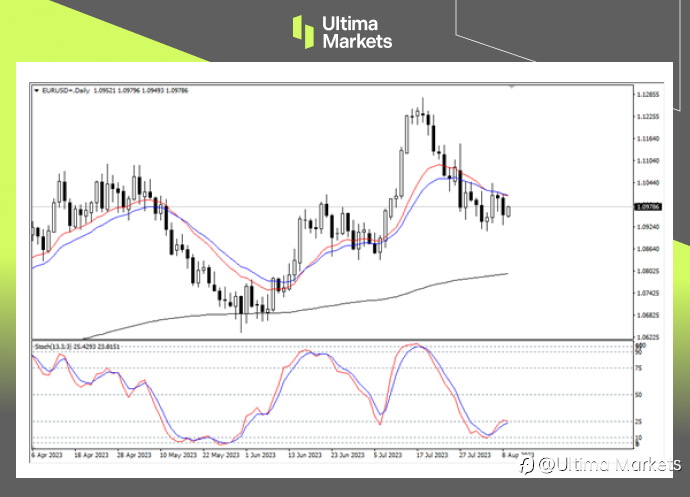Click the stochastic level 50 label

[x=639, y=395]
